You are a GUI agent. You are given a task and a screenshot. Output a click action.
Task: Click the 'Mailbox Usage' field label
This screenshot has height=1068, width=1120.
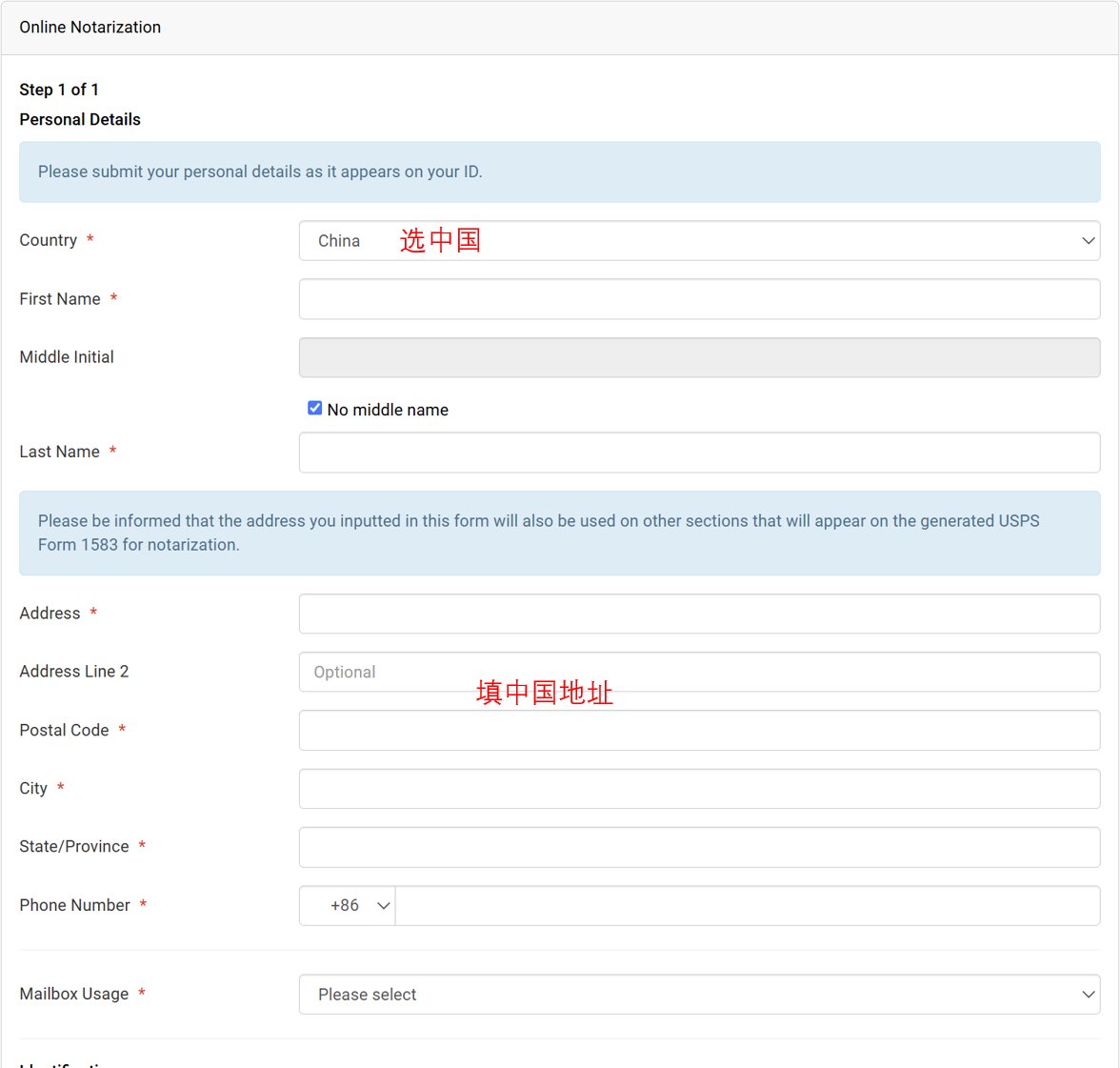74,994
